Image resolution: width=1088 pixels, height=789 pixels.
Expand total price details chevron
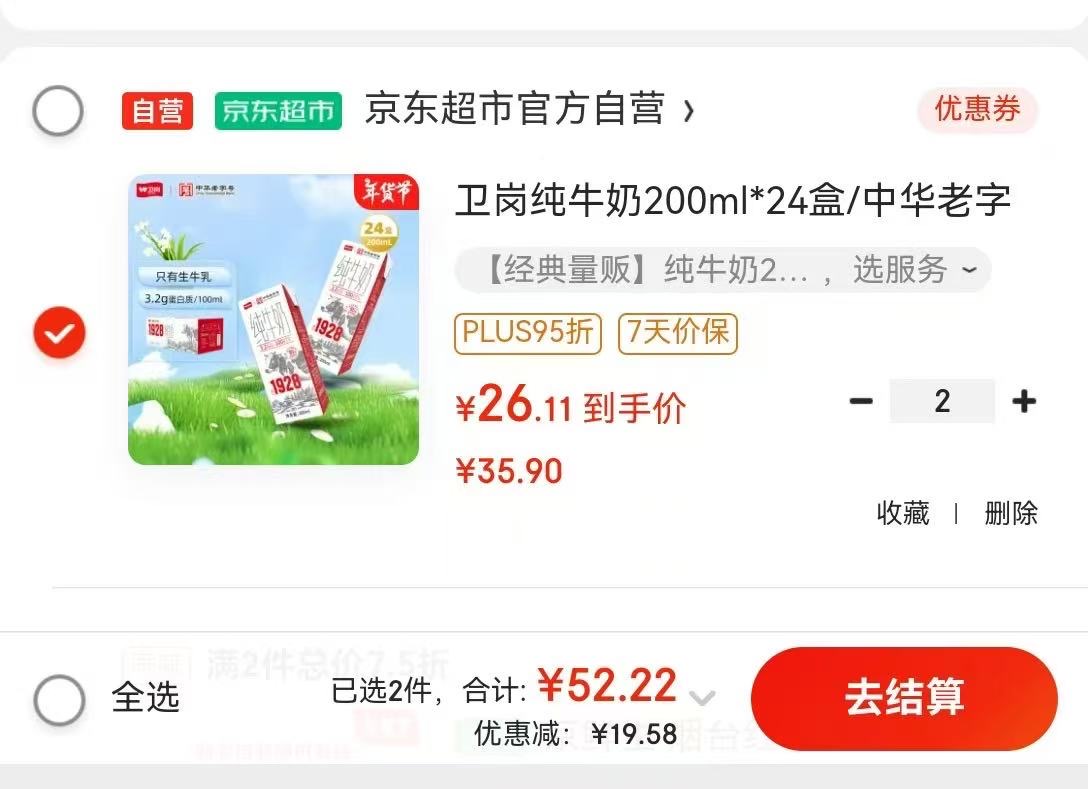click(702, 697)
